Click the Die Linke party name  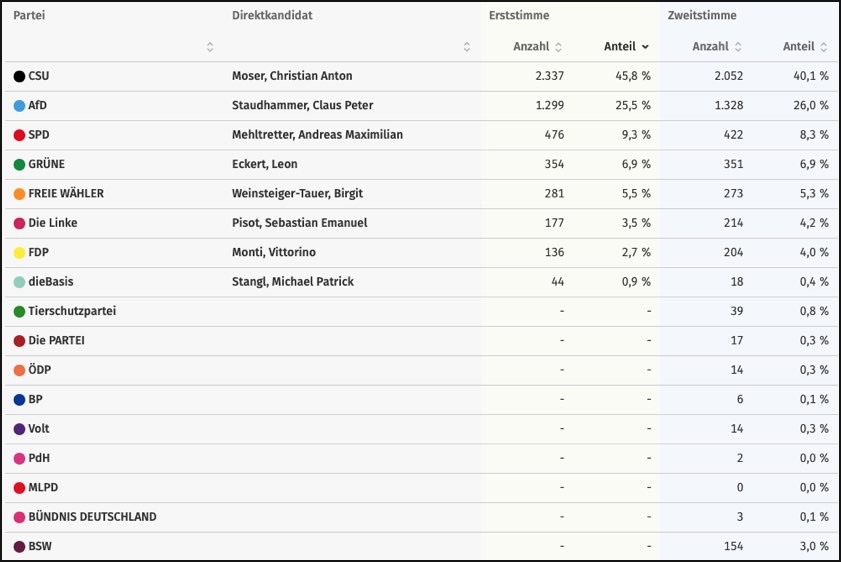click(x=52, y=223)
